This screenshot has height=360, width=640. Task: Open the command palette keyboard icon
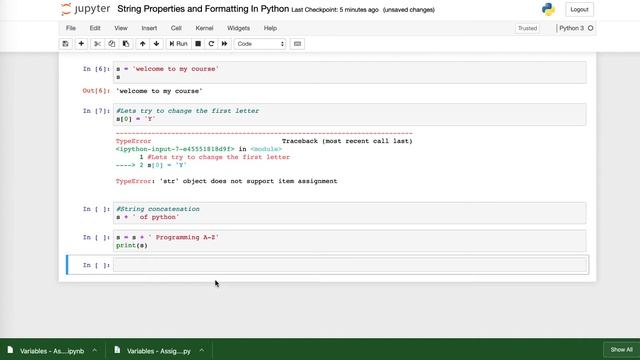tap(298, 44)
